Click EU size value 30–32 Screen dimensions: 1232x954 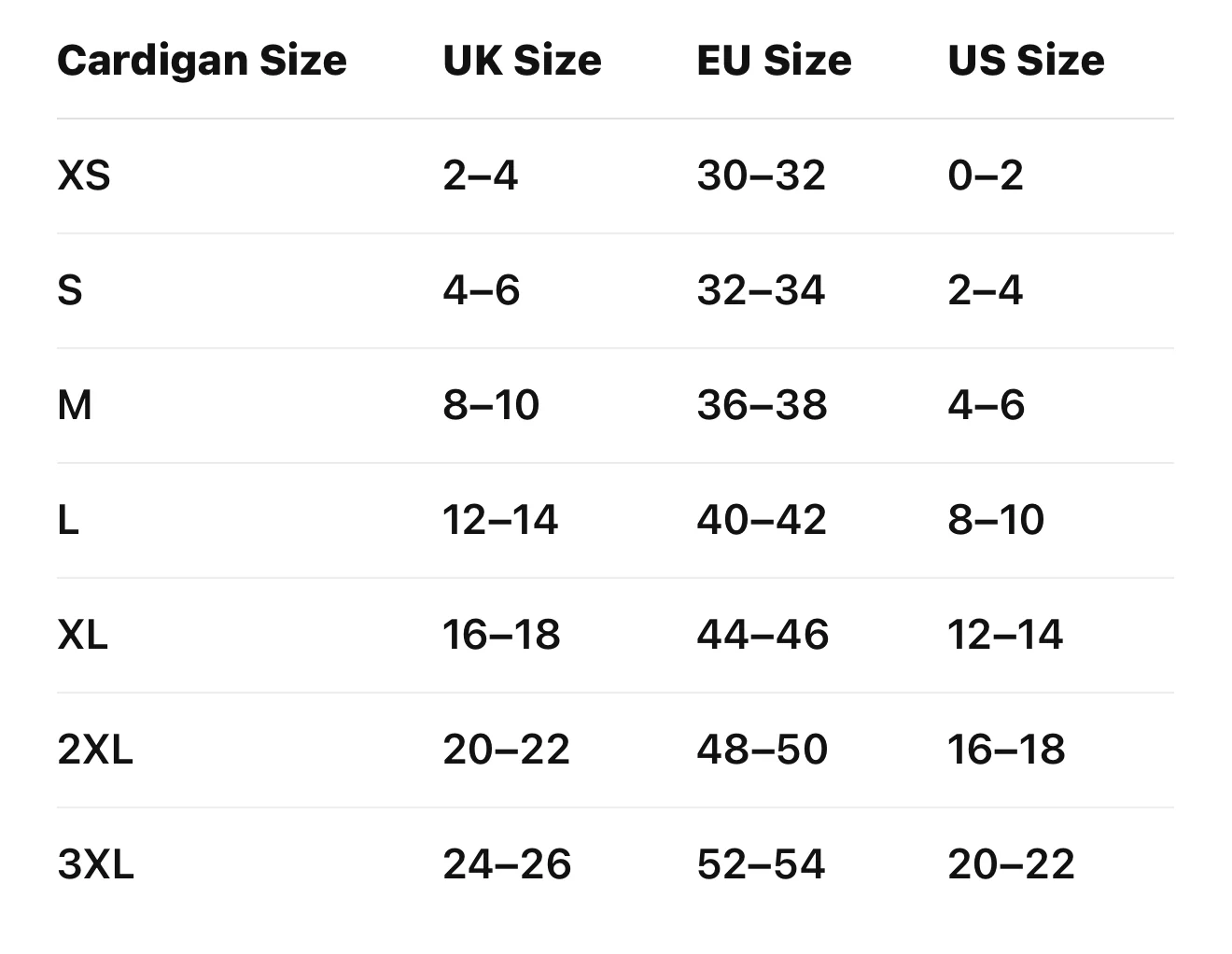pos(761,175)
